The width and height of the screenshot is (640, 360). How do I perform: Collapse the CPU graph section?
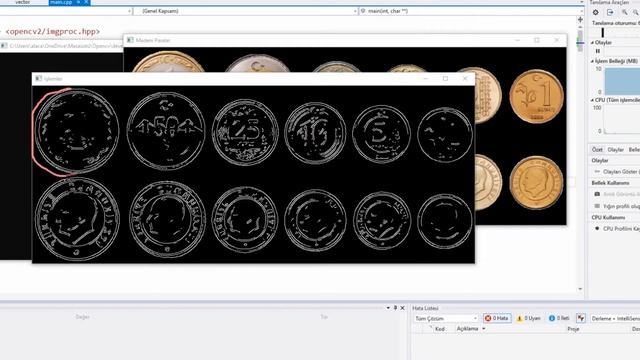592,100
